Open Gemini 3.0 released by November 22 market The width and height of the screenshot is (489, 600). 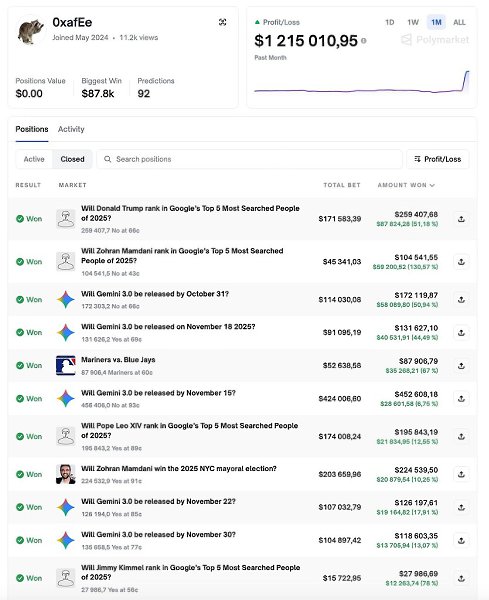coord(158,502)
